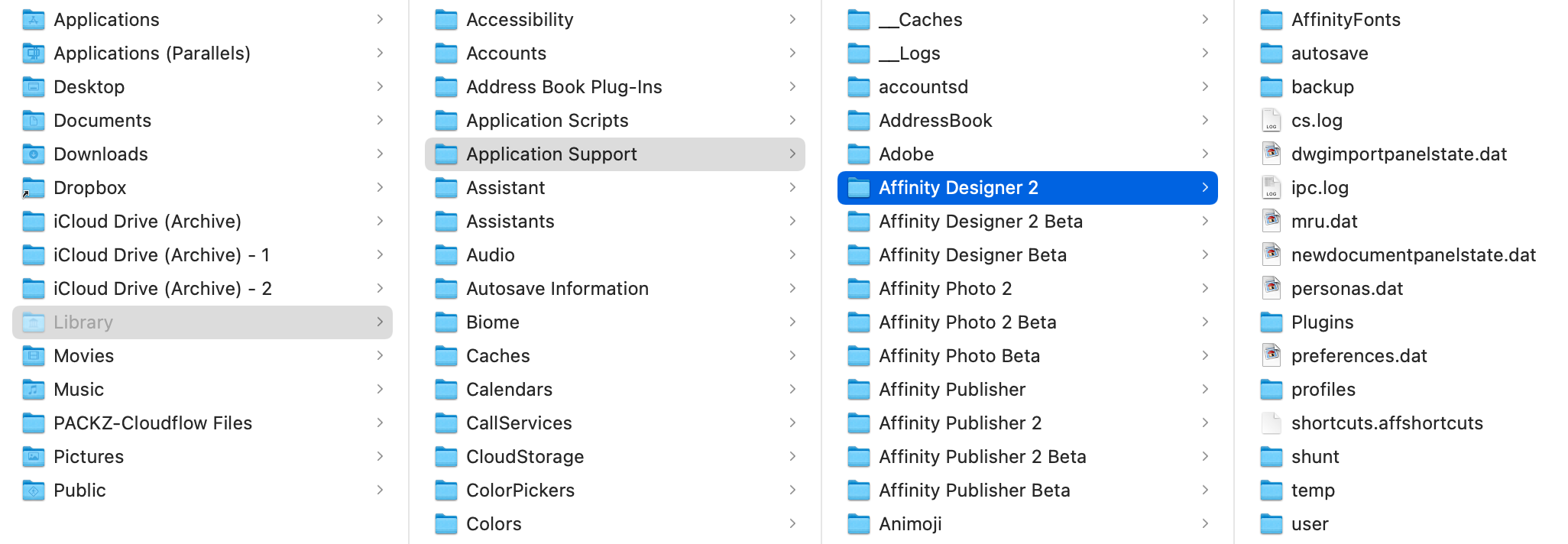The image size is (1568, 544).
Task: Expand the Applications folder chevron
Action: coord(380,20)
